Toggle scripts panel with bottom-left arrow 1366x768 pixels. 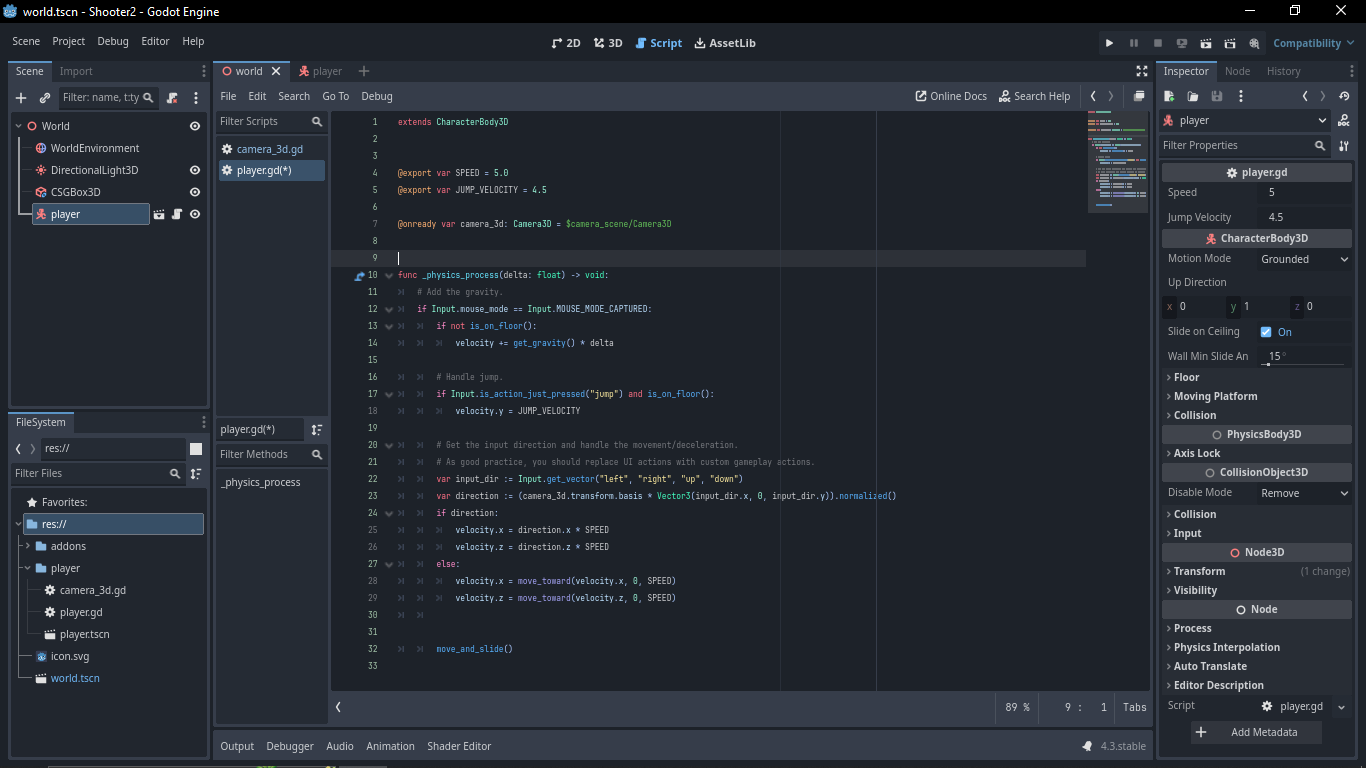pyautogui.click(x=338, y=707)
